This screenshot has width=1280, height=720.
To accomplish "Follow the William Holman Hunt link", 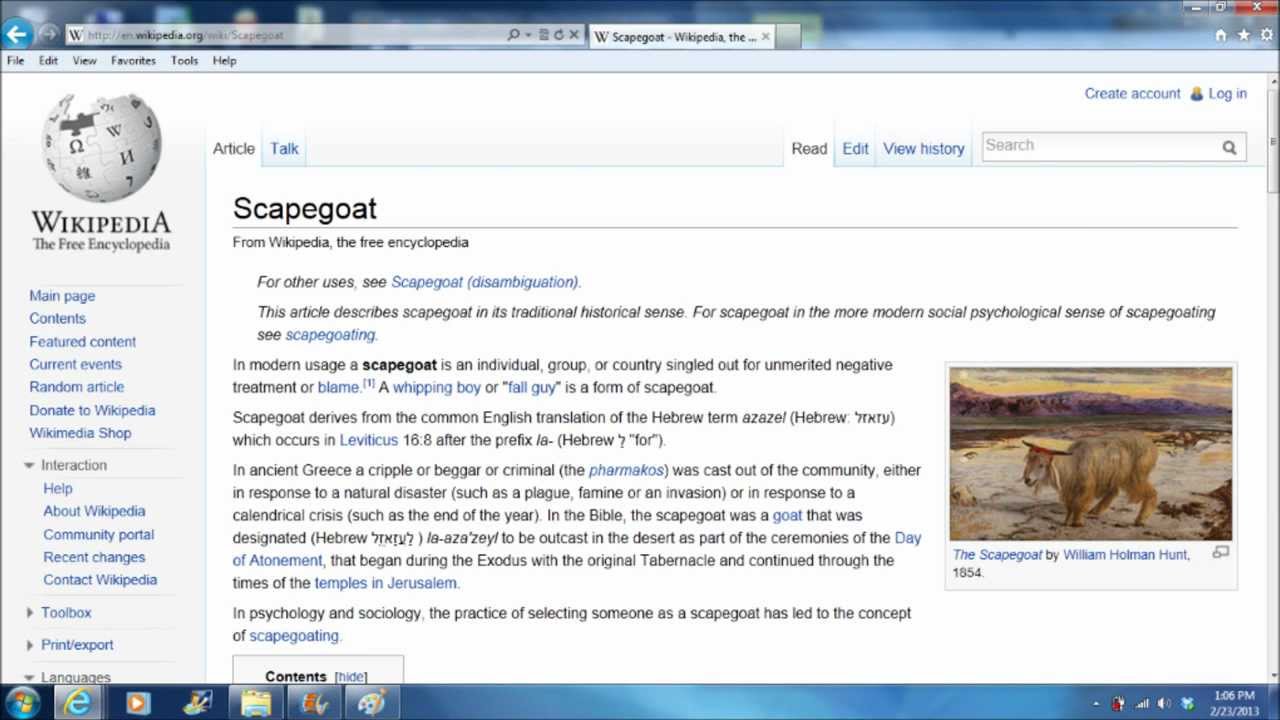I will 1126,555.
